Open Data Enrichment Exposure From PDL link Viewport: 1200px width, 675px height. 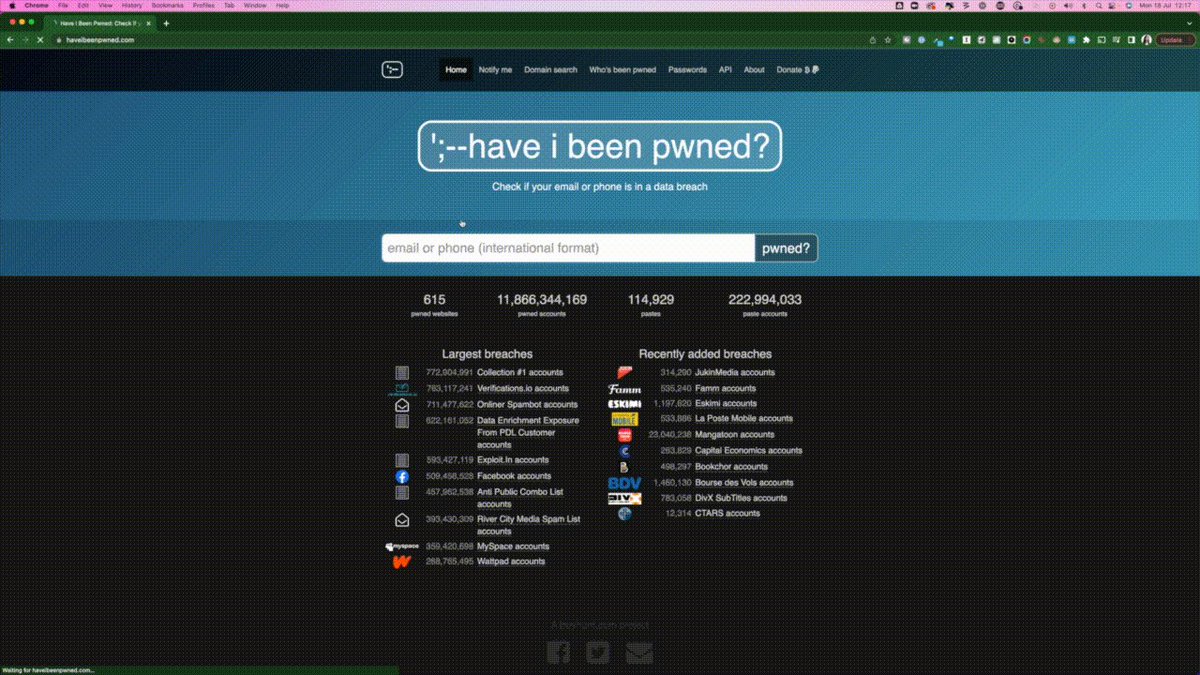528,433
